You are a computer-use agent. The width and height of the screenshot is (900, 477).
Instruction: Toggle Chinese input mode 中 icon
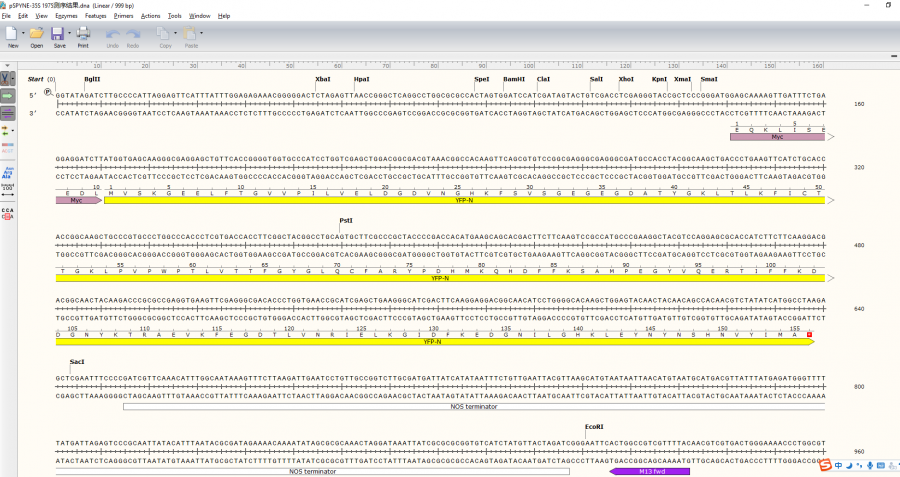click(x=839, y=466)
